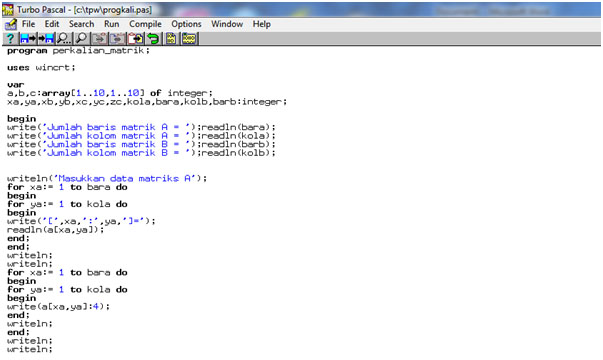Click the "write('[',xa,':',ya,']=');" line
Screen dimensions: 603x360
point(81,221)
